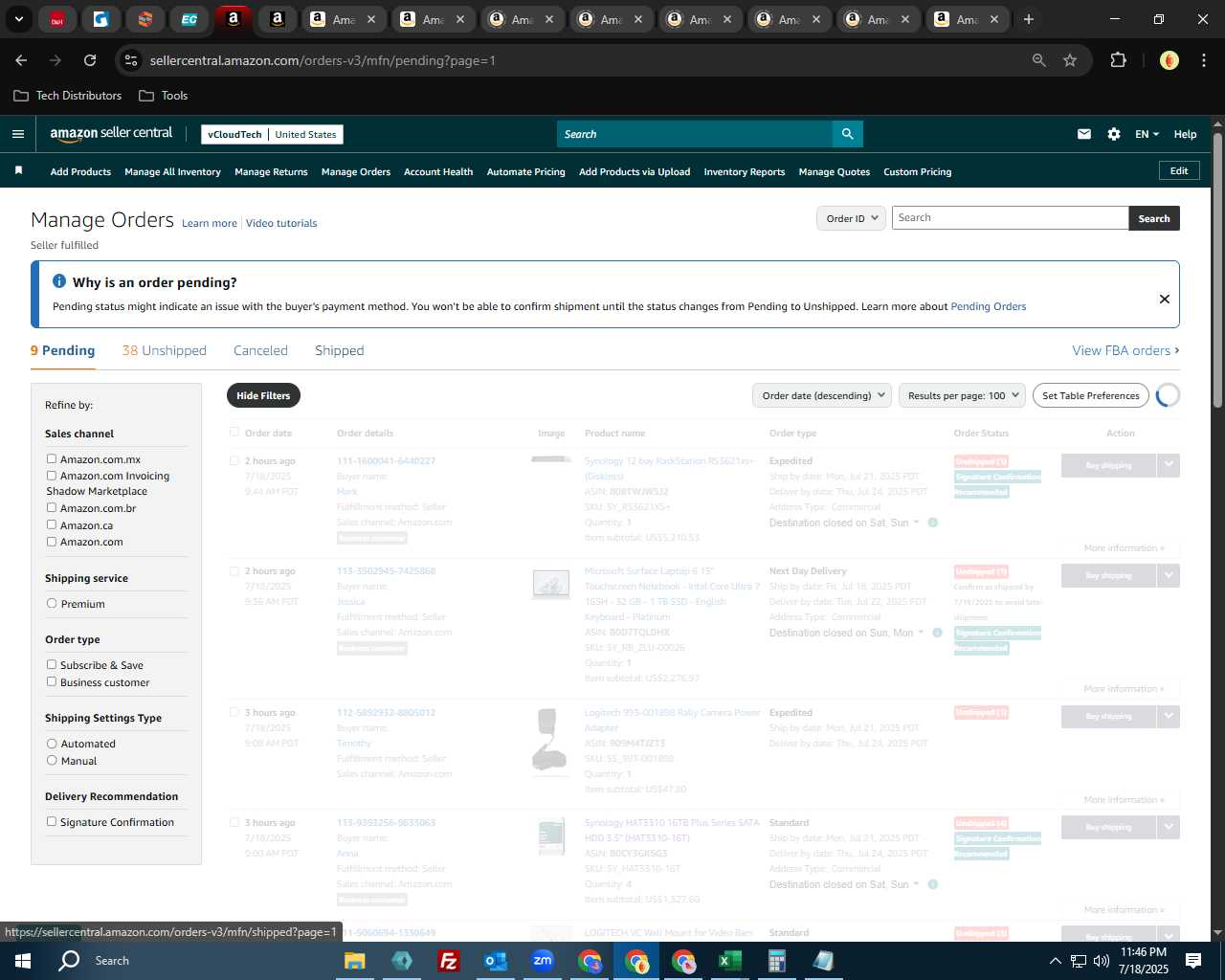Viewport: 1225px width, 980px height.
Task: Click the Edit button in the navigation bar
Action: point(1179,170)
